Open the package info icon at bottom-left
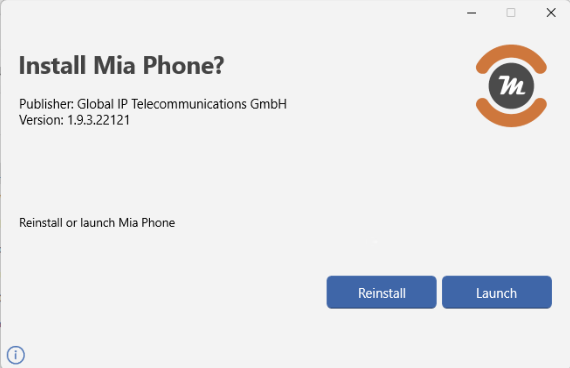 click(x=16, y=355)
